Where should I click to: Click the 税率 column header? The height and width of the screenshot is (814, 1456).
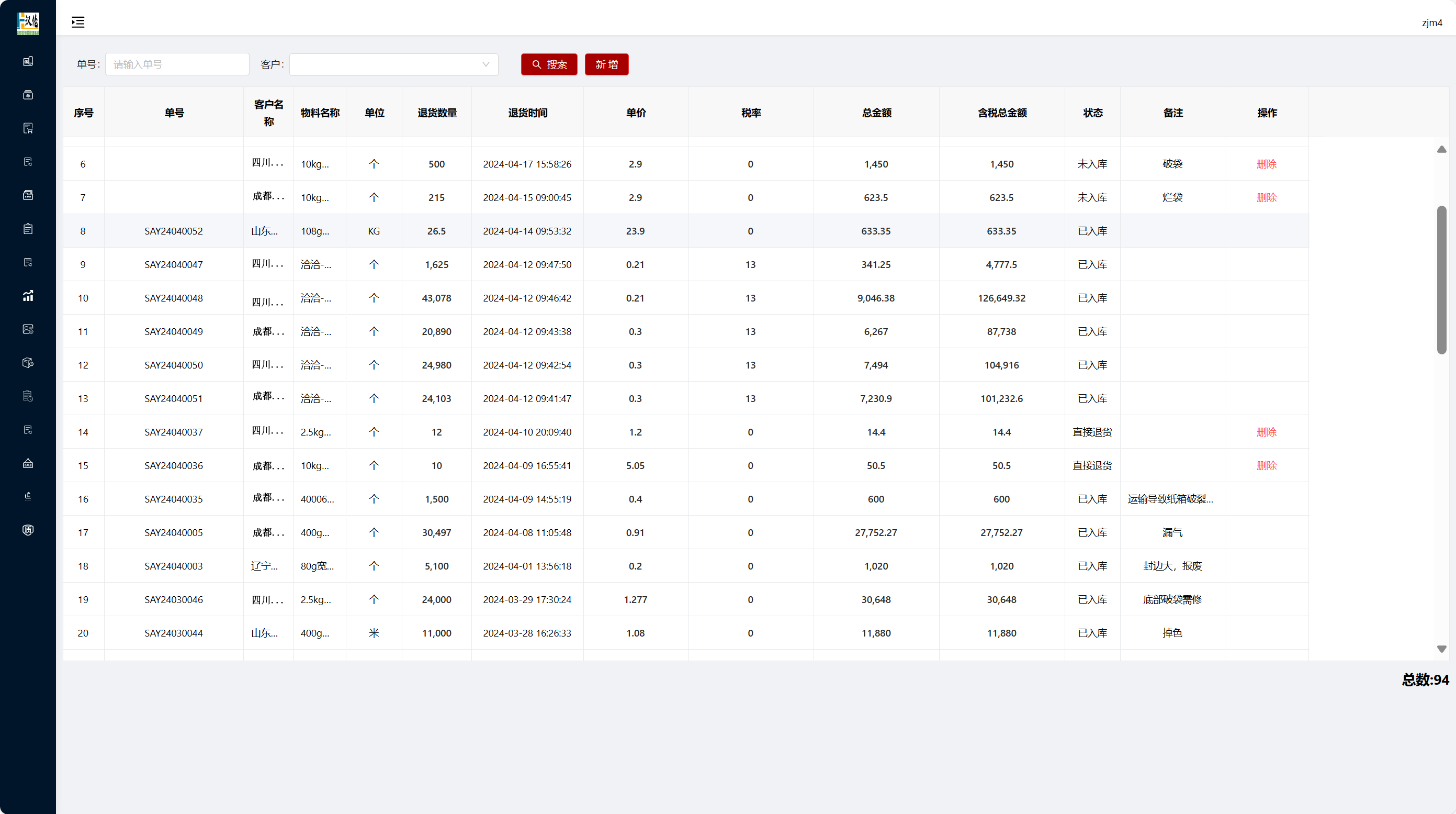pyautogui.click(x=751, y=113)
